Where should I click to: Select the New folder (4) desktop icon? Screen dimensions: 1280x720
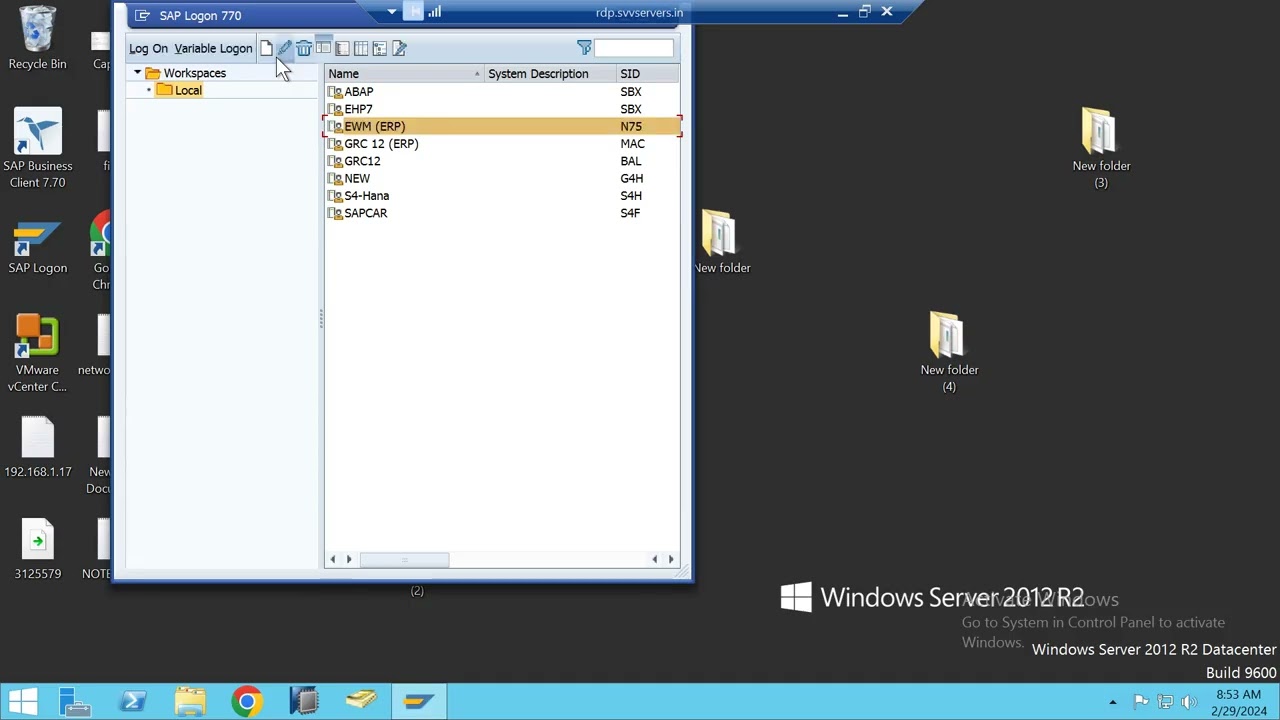(949, 351)
